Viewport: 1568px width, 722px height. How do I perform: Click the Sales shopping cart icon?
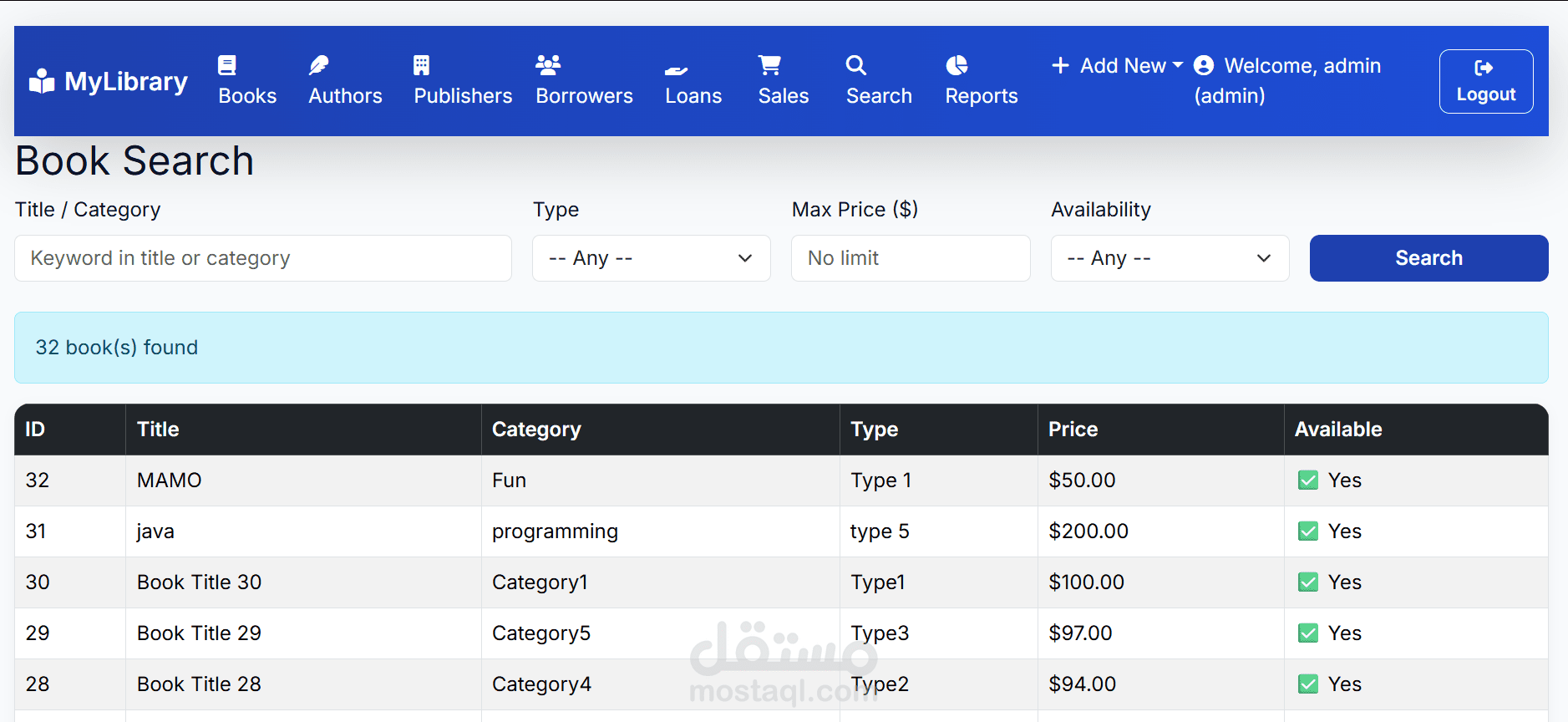point(769,65)
